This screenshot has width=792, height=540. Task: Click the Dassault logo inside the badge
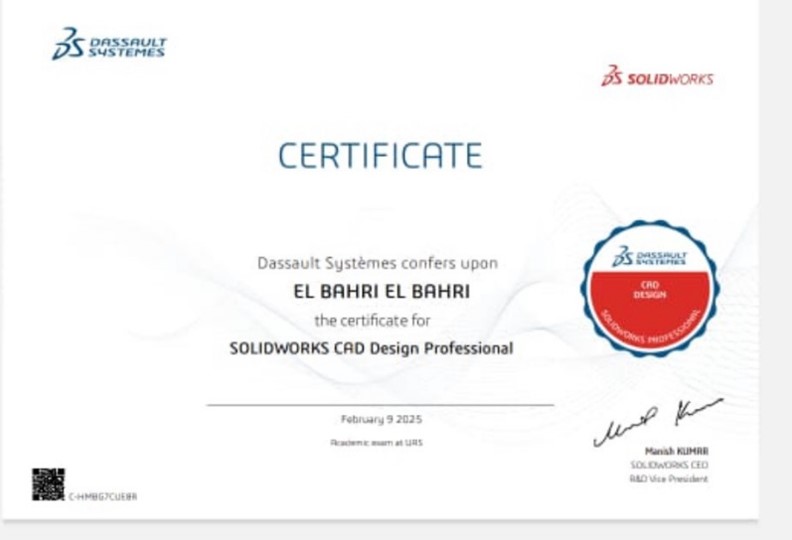(x=650, y=259)
